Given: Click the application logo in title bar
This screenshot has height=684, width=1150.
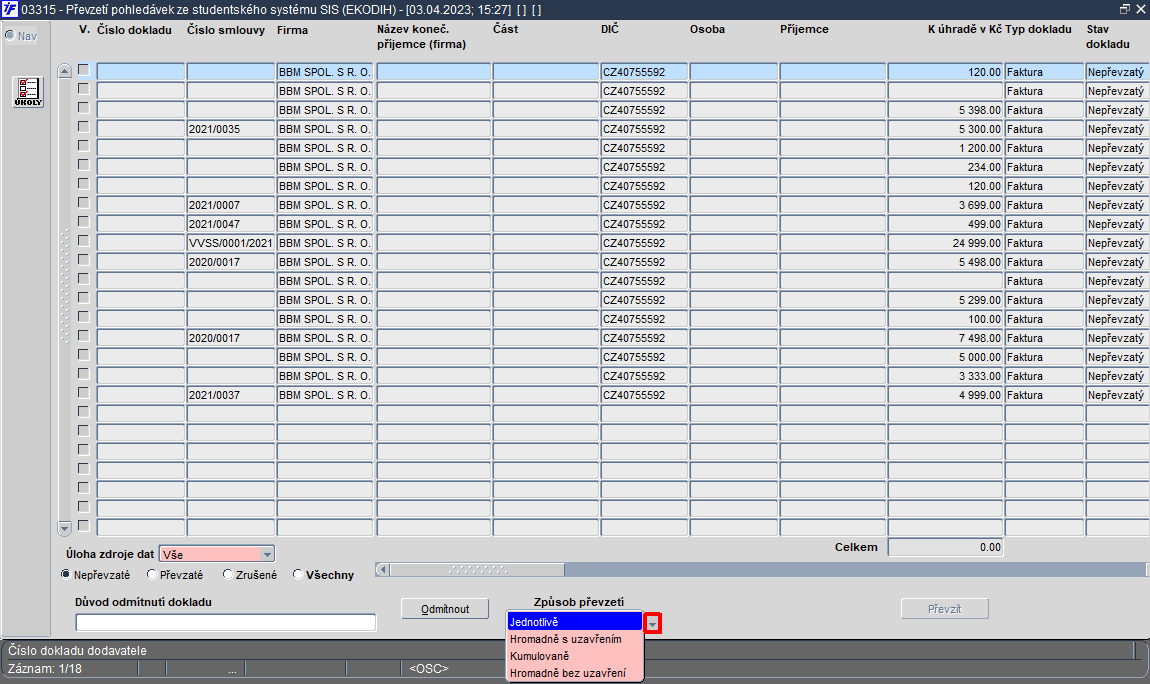Looking at the screenshot, I should (x=10, y=10).
